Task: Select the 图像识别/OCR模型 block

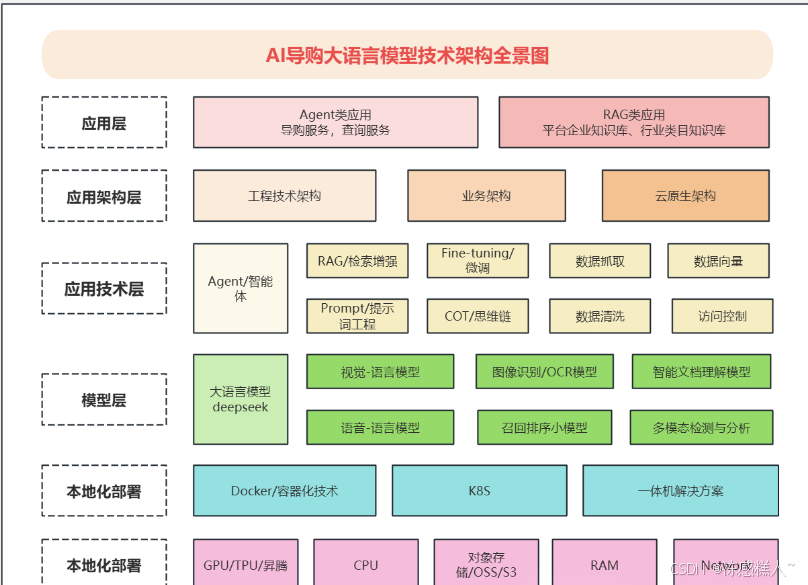Action: pyautogui.click(x=545, y=371)
